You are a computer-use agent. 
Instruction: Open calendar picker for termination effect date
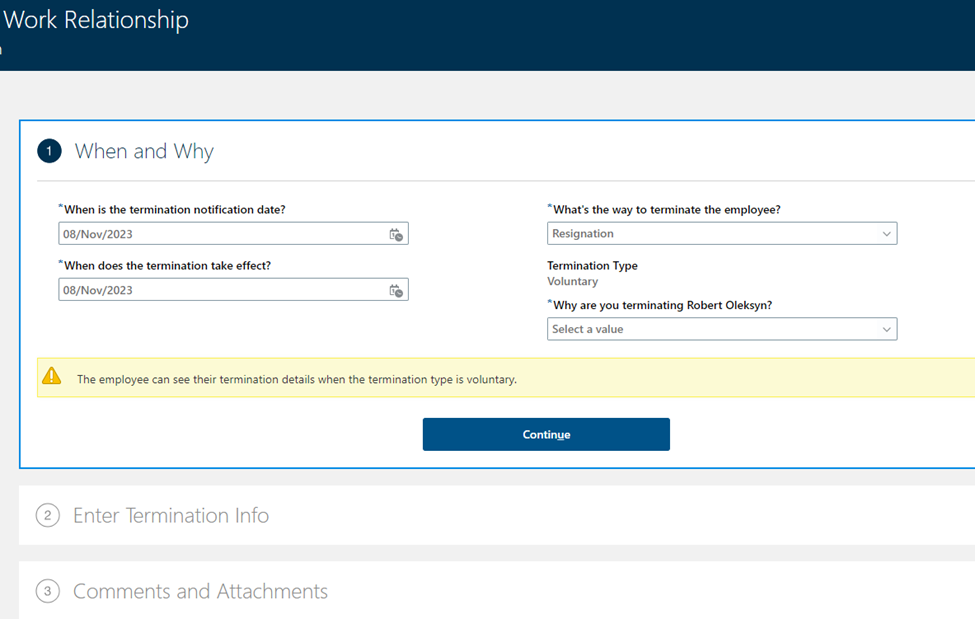[396, 291]
